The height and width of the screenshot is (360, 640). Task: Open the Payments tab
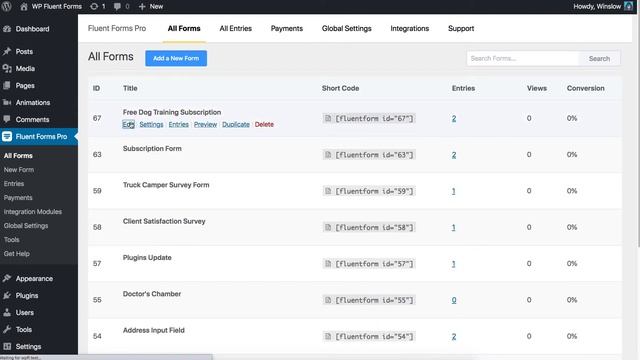[287, 29]
